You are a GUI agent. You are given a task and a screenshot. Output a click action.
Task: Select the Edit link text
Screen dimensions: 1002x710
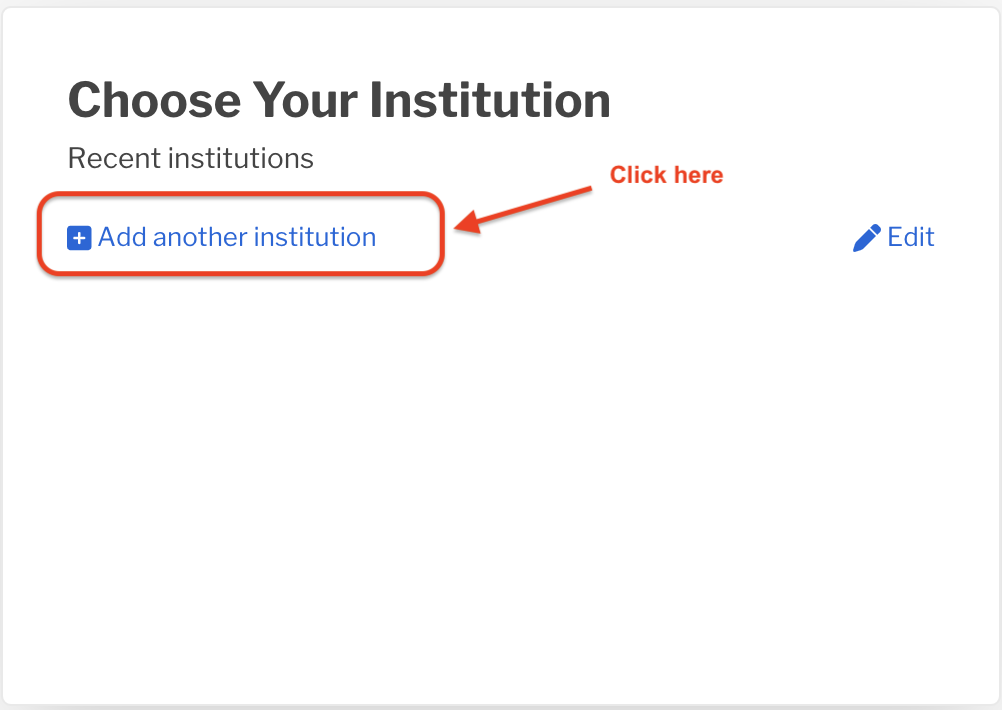click(911, 237)
